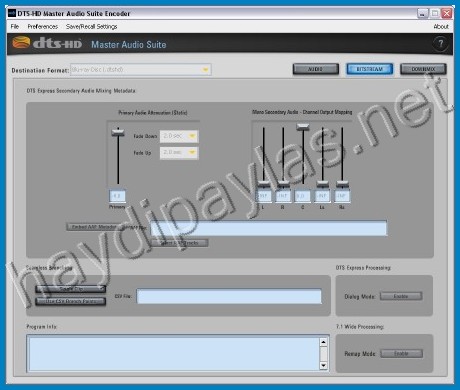The width and height of the screenshot is (460, 390).
Task: Click the Ls channel slider handle
Action: (322, 184)
